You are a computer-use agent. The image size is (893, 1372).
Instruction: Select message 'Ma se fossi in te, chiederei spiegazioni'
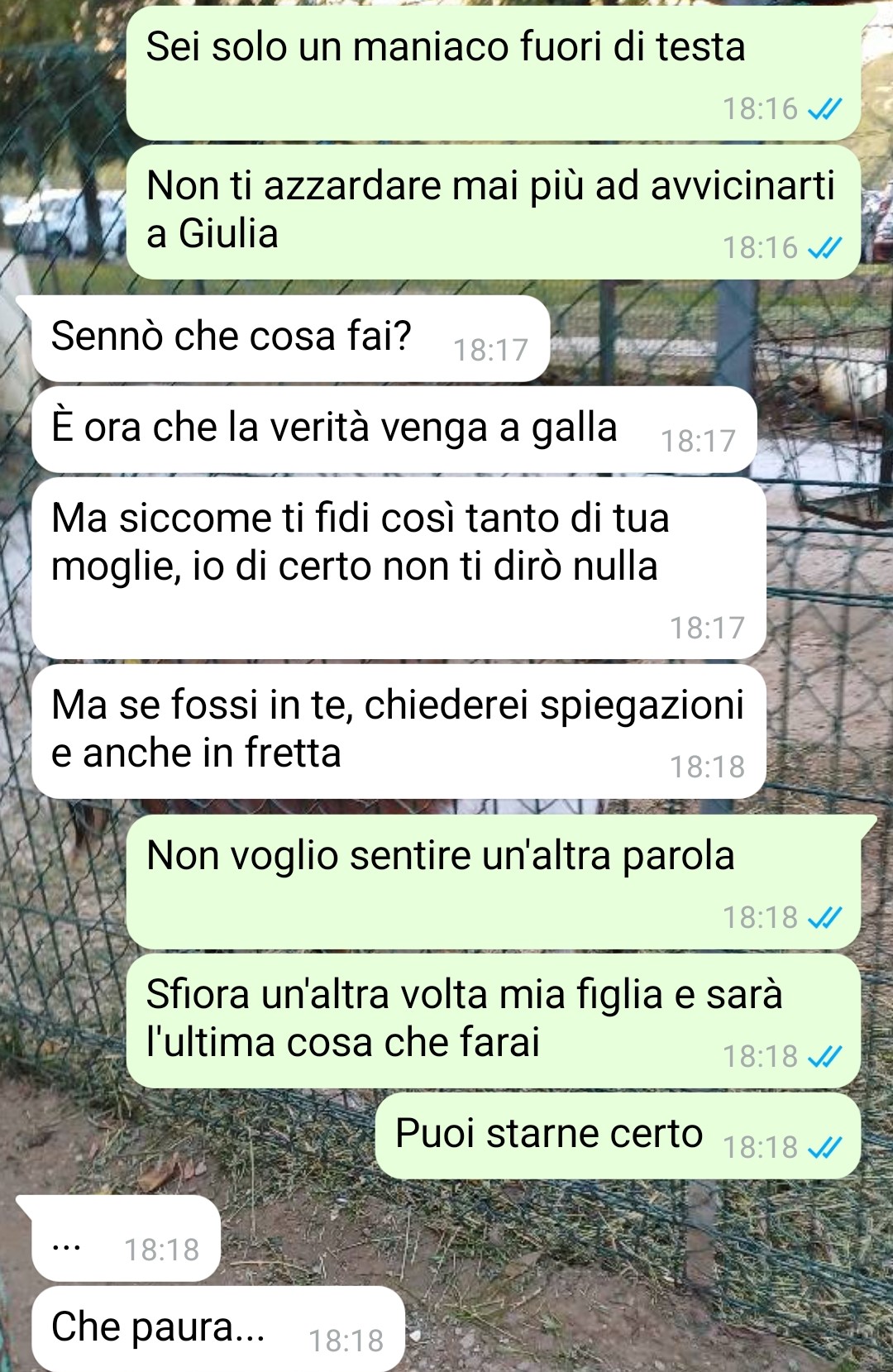(x=399, y=732)
